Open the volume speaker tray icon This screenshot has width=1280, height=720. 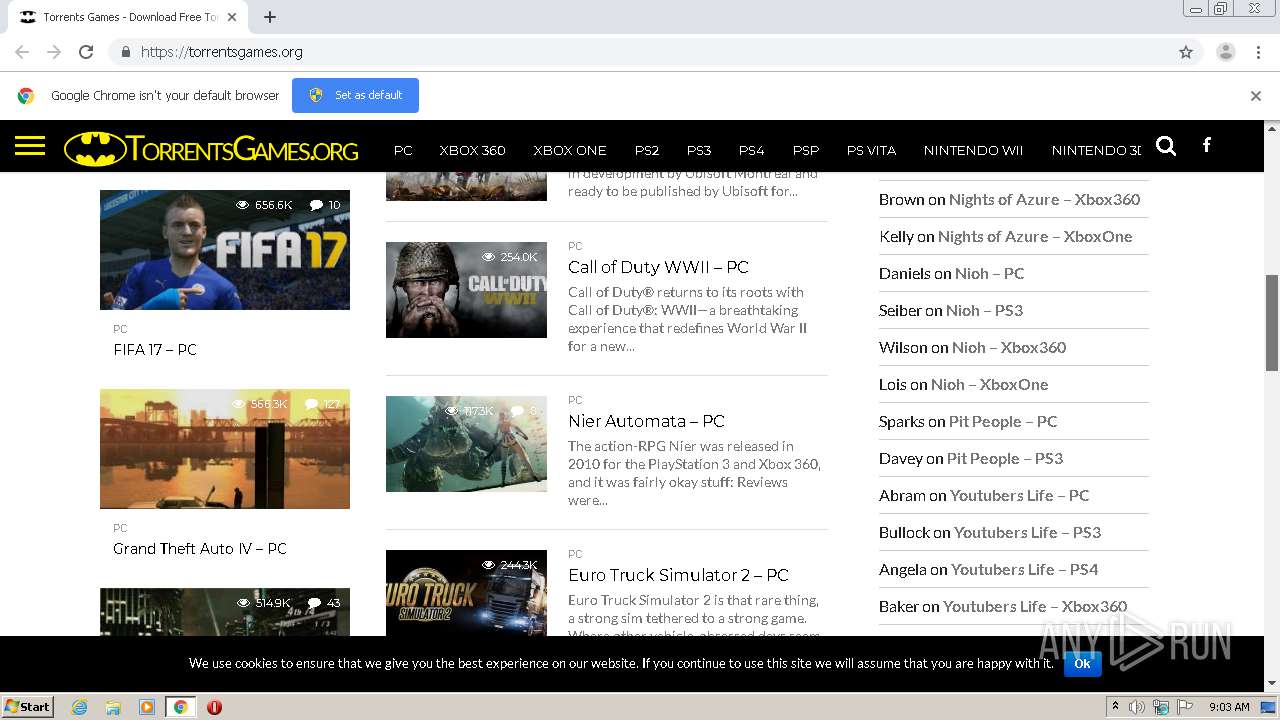pyautogui.click(x=1137, y=707)
